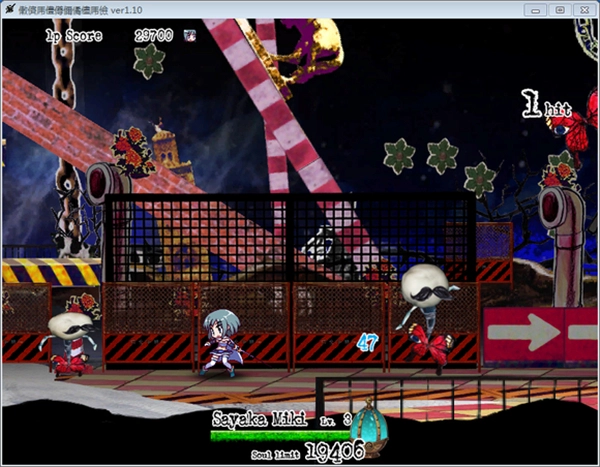Click the Soul limit 19406 counter
The height and width of the screenshot is (467, 600).
pyautogui.click(x=309, y=453)
